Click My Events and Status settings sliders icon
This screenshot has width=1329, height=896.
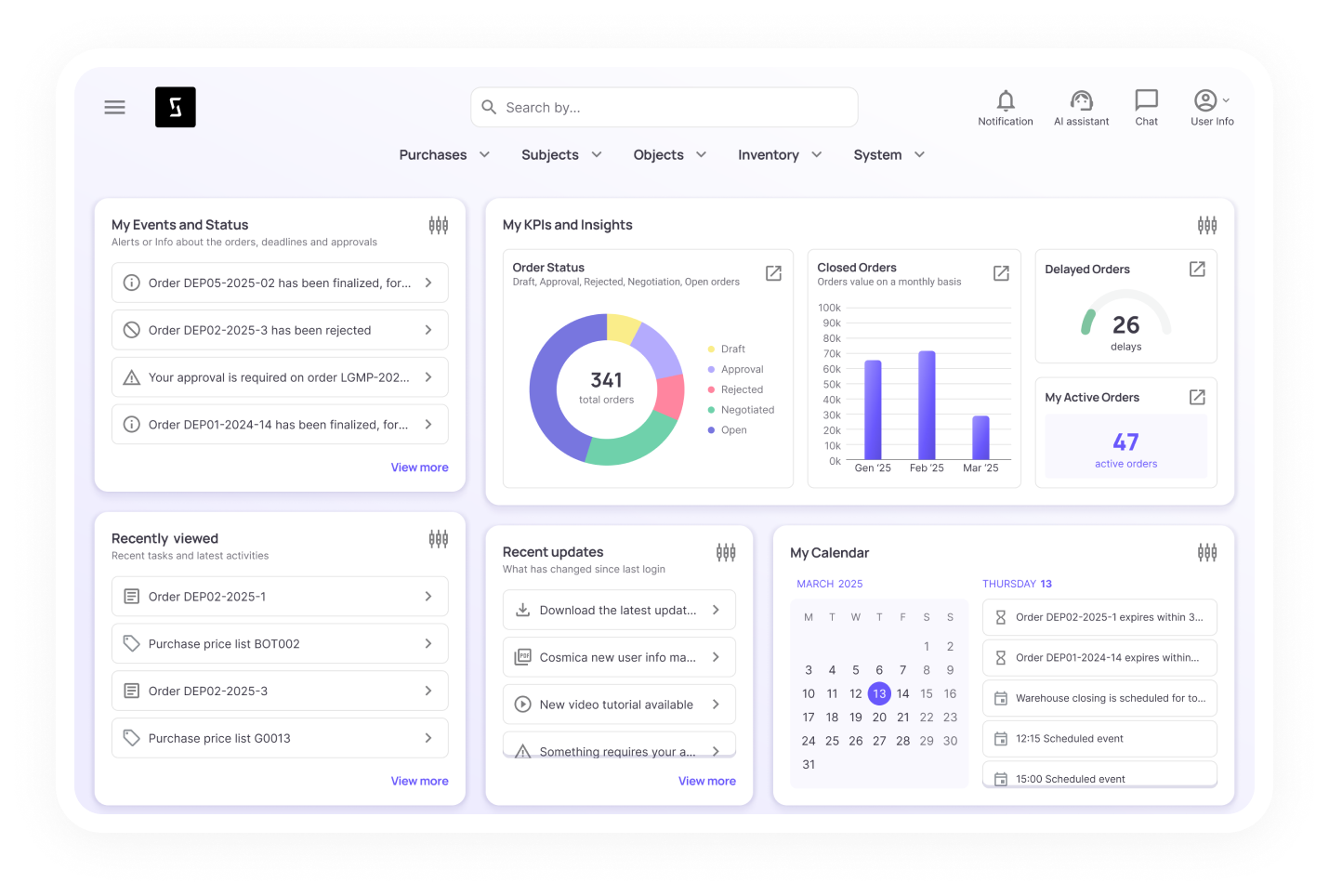click(438, 225)
